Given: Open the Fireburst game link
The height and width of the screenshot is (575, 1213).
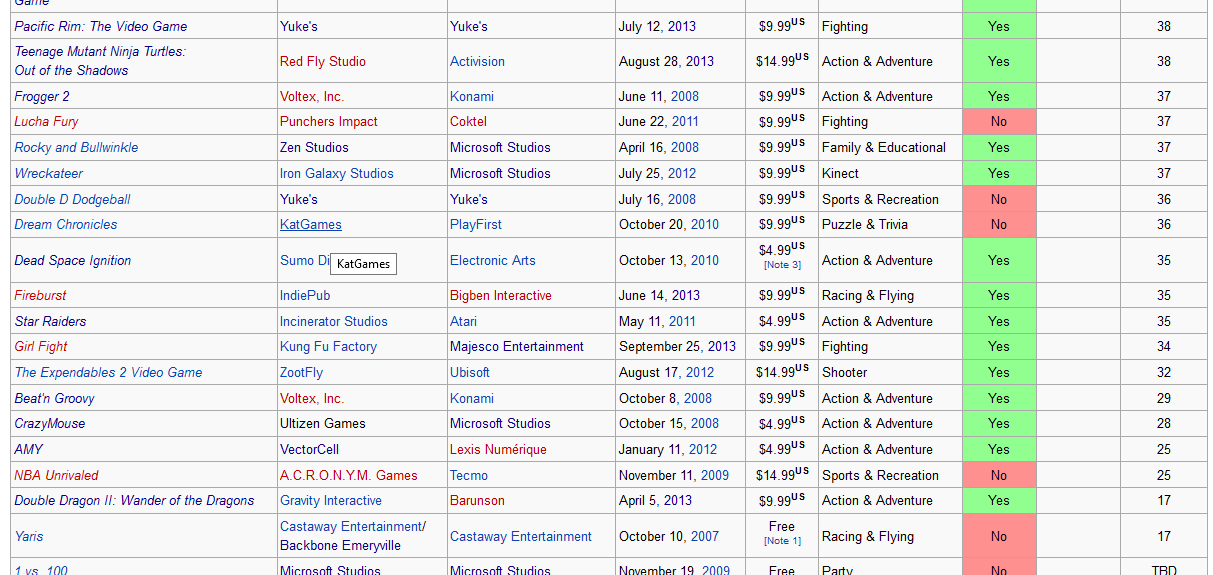Looking at the screenshot, I should pos(40,295).
